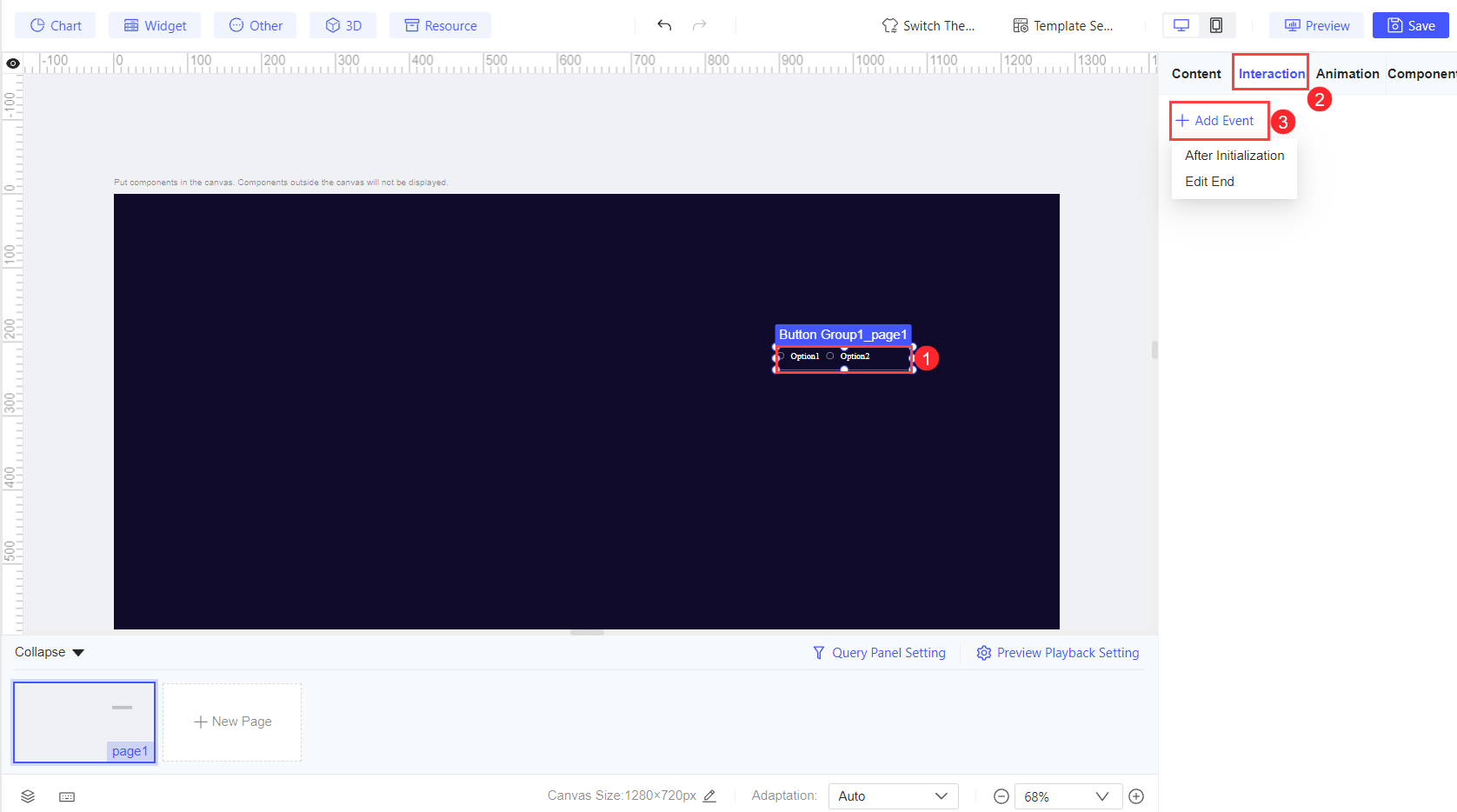Open the Chart components menu

tap(56, 25)
